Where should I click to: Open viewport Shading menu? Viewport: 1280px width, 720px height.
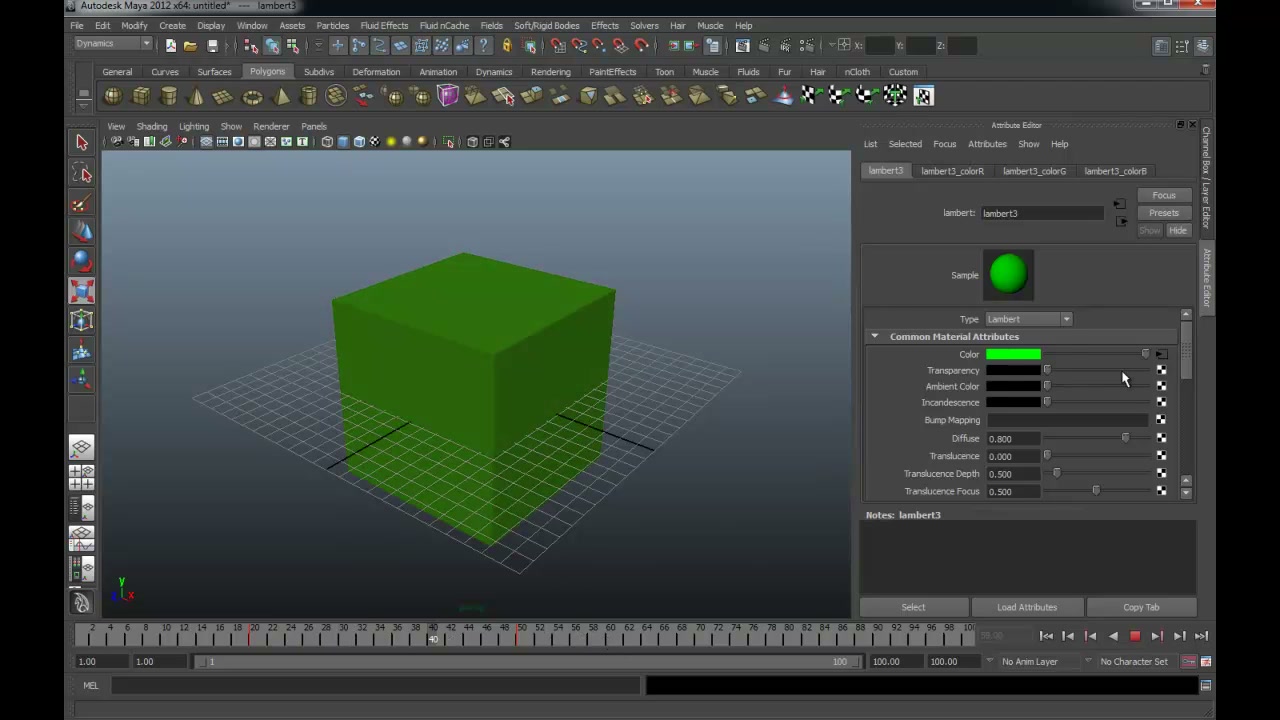click(152, 127)
